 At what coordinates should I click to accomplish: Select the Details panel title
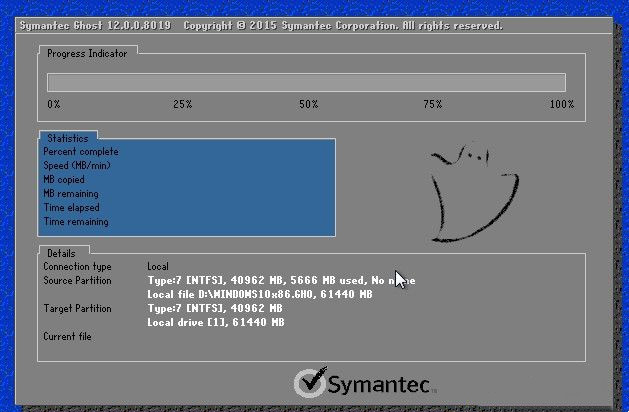coord(61,254)
